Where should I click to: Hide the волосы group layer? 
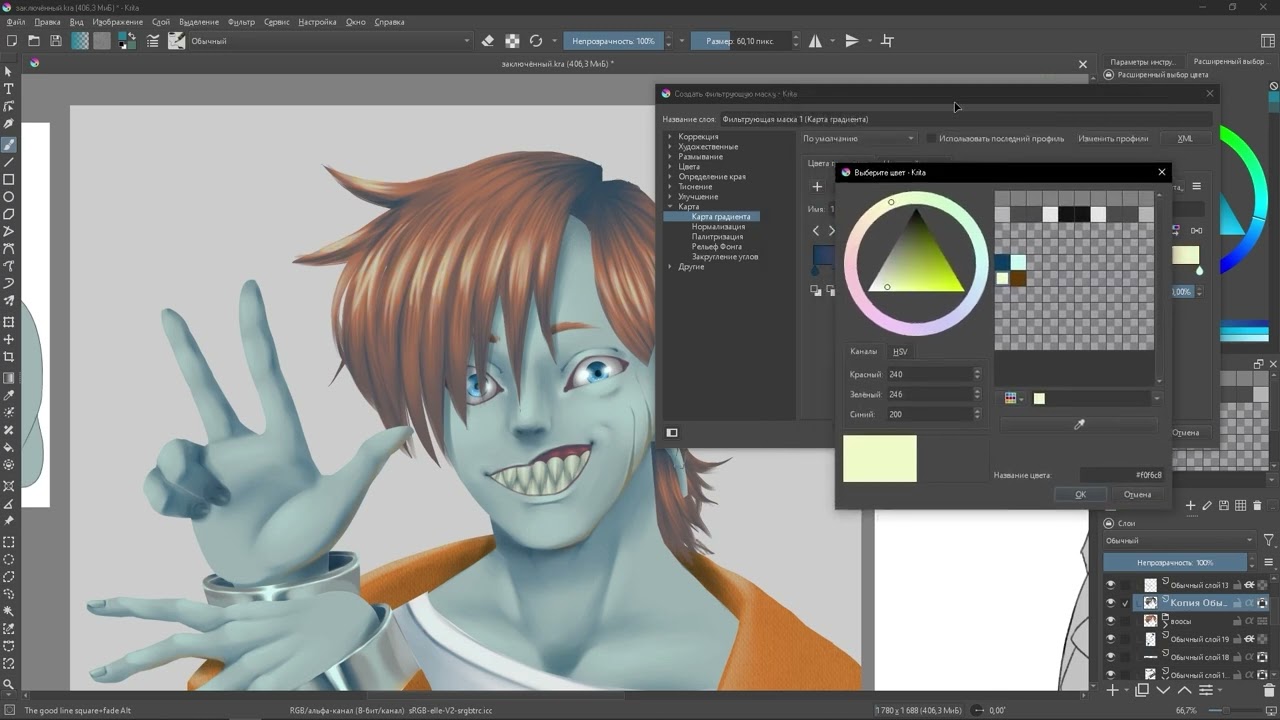click(x=1110, y=621)
